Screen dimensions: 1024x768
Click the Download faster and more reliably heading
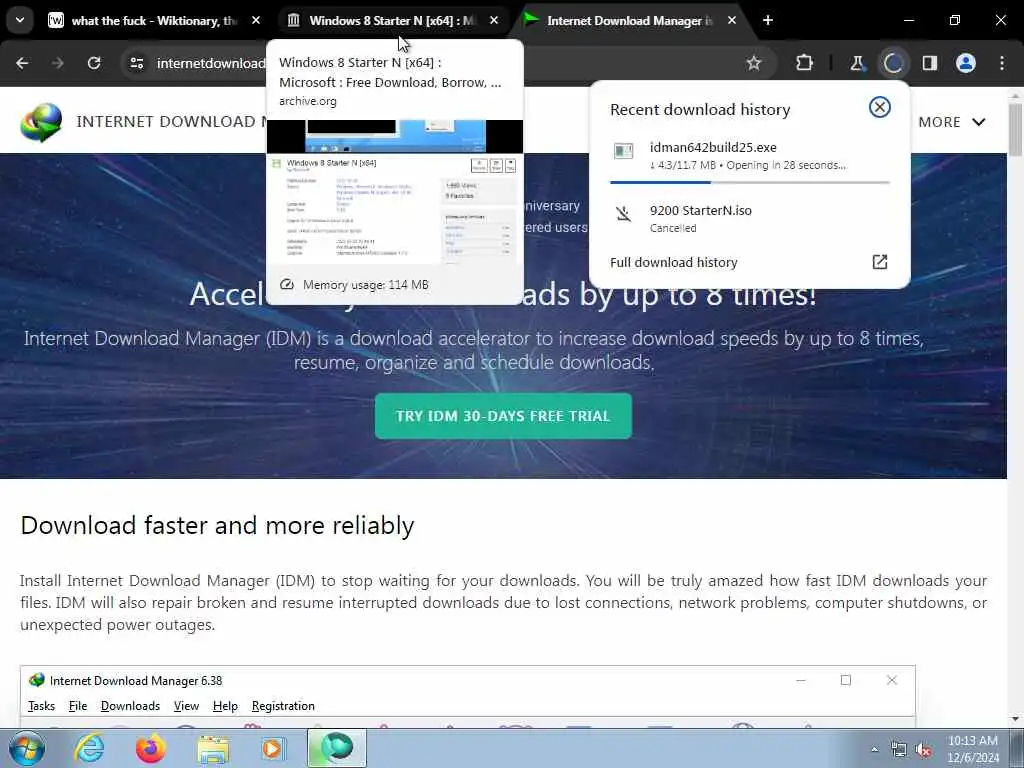point(217,526)
